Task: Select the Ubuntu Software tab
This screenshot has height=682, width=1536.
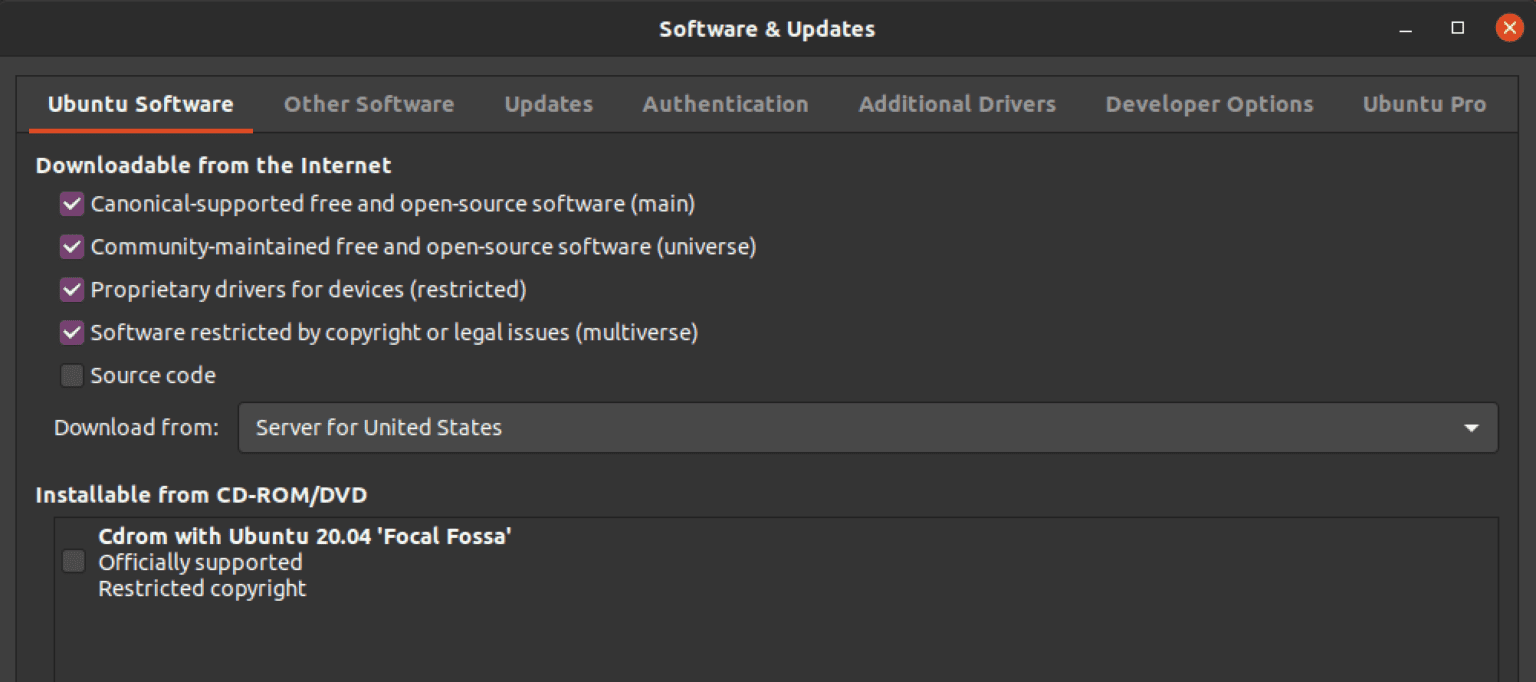Action: coord(140,104)
